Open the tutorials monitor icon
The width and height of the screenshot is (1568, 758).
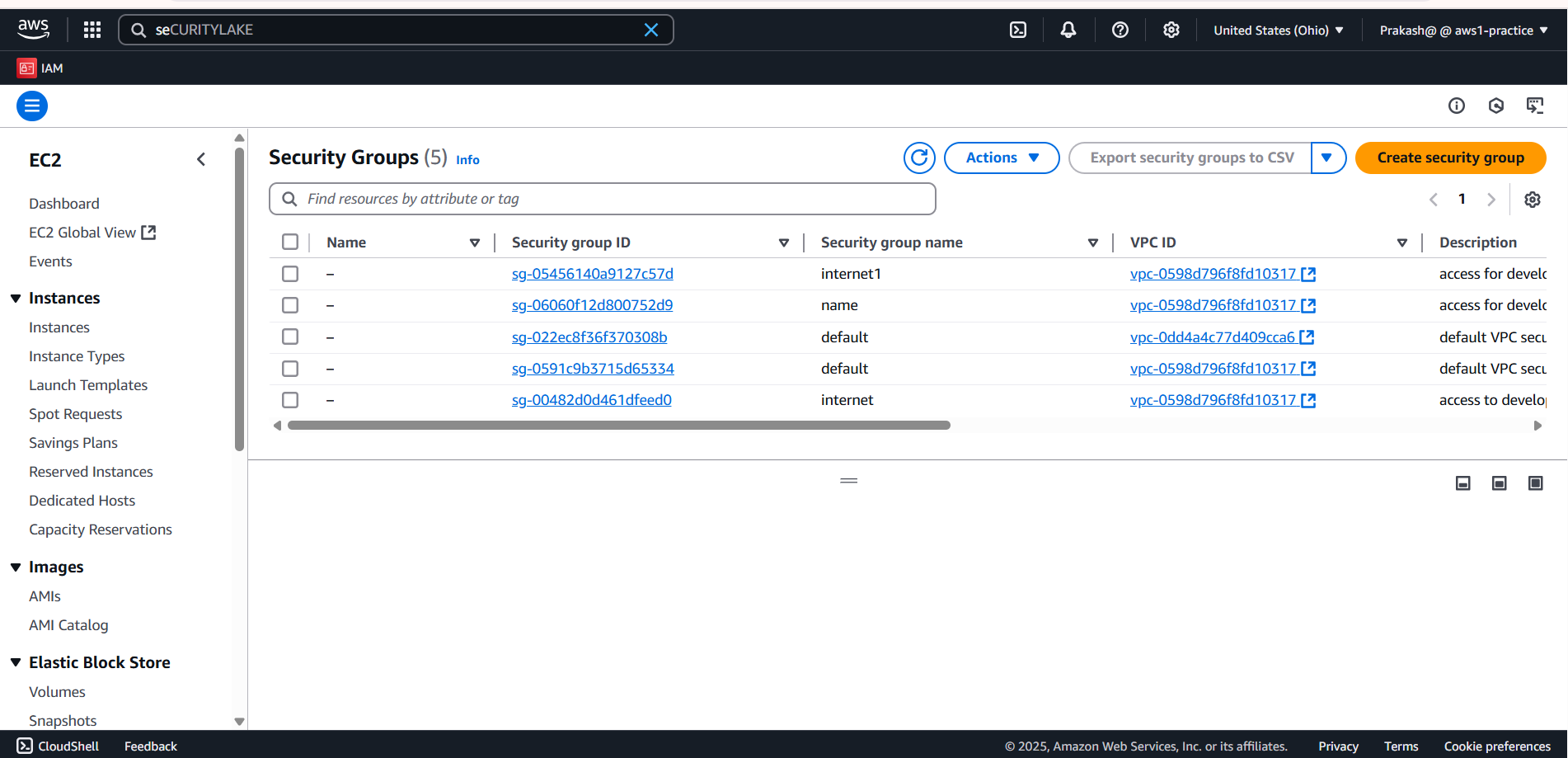(1535, 106)
